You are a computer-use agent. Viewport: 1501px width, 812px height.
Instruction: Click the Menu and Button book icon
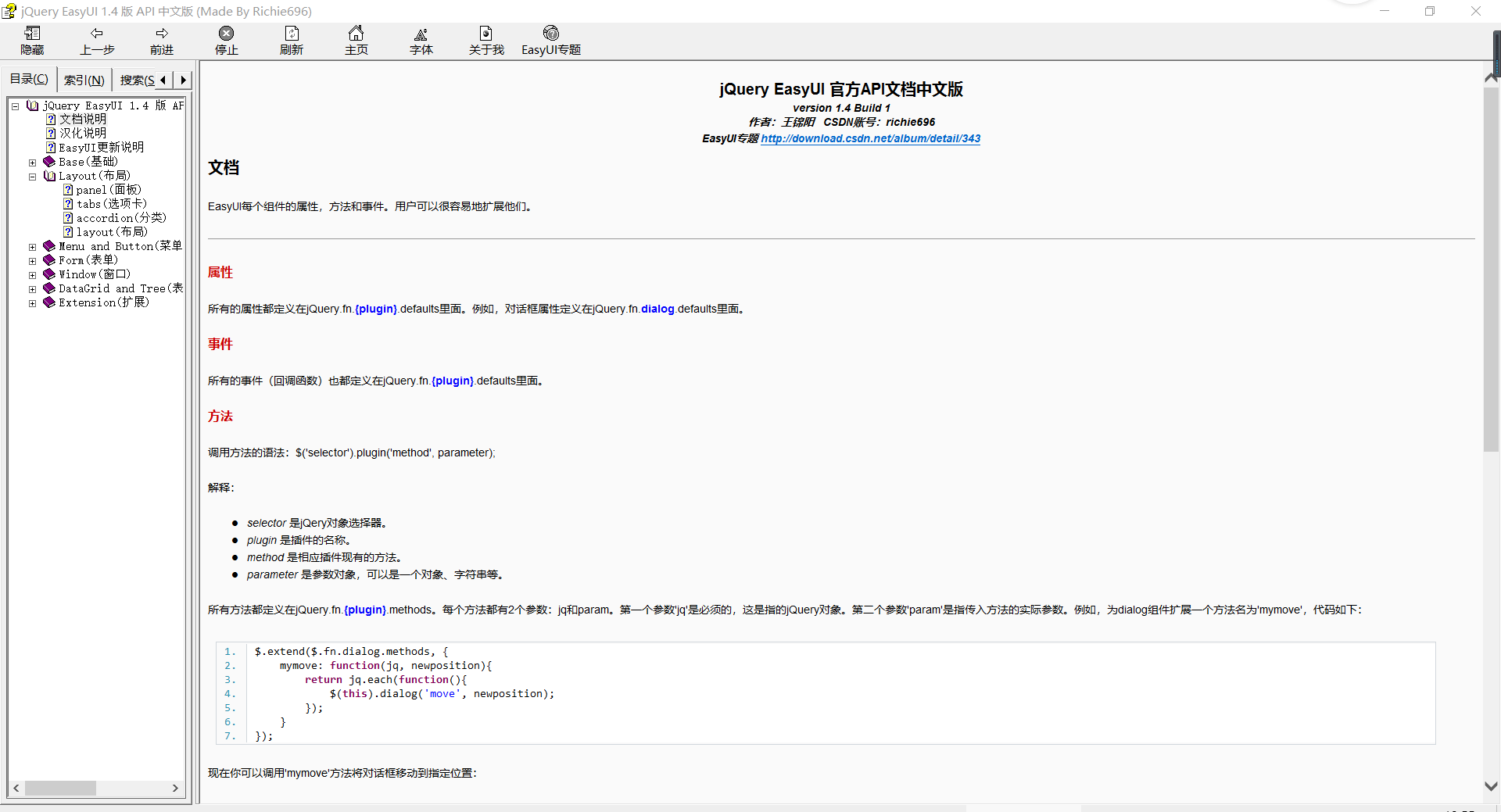[49, 246]
